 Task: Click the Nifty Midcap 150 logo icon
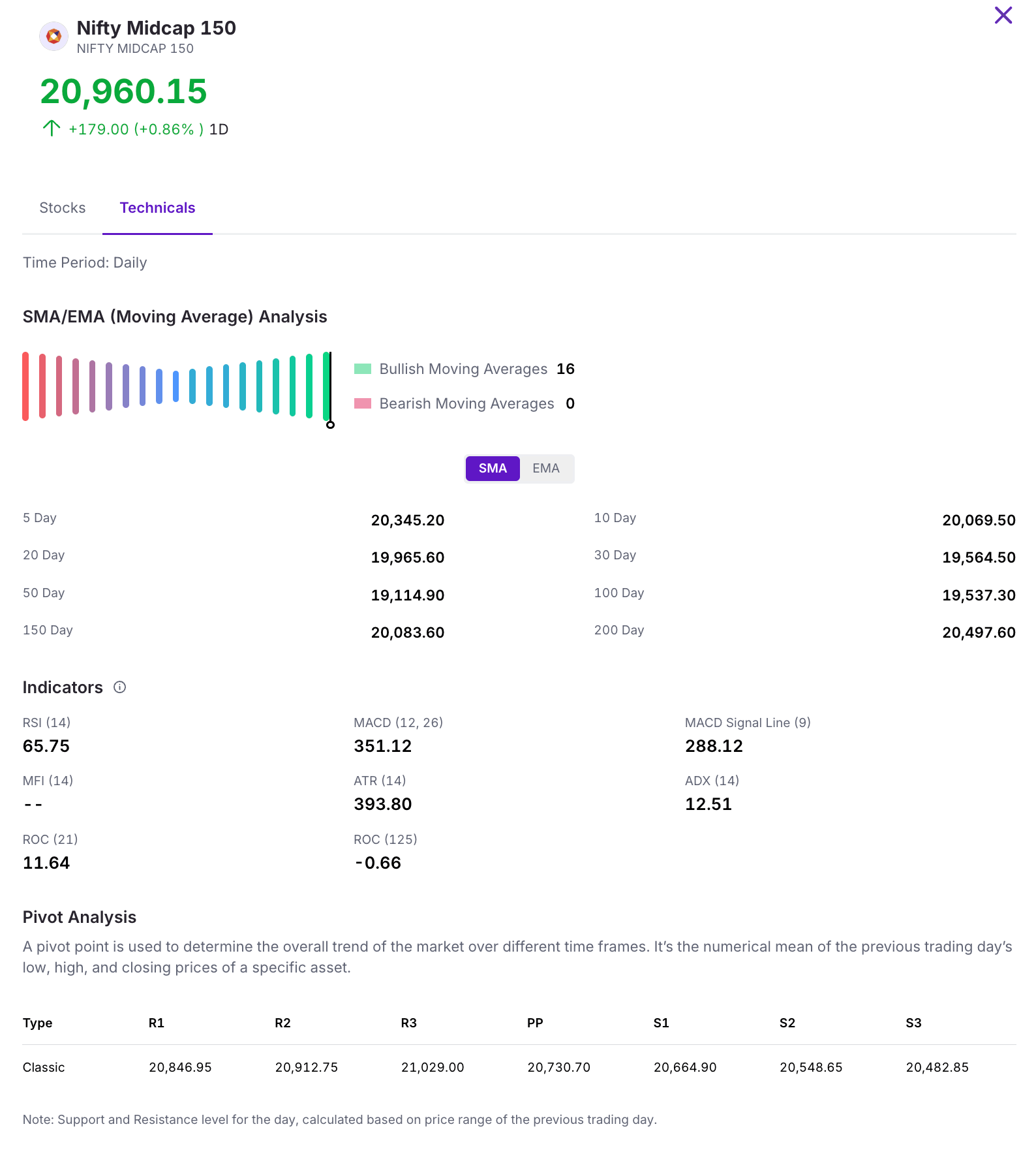coord(53,37)
